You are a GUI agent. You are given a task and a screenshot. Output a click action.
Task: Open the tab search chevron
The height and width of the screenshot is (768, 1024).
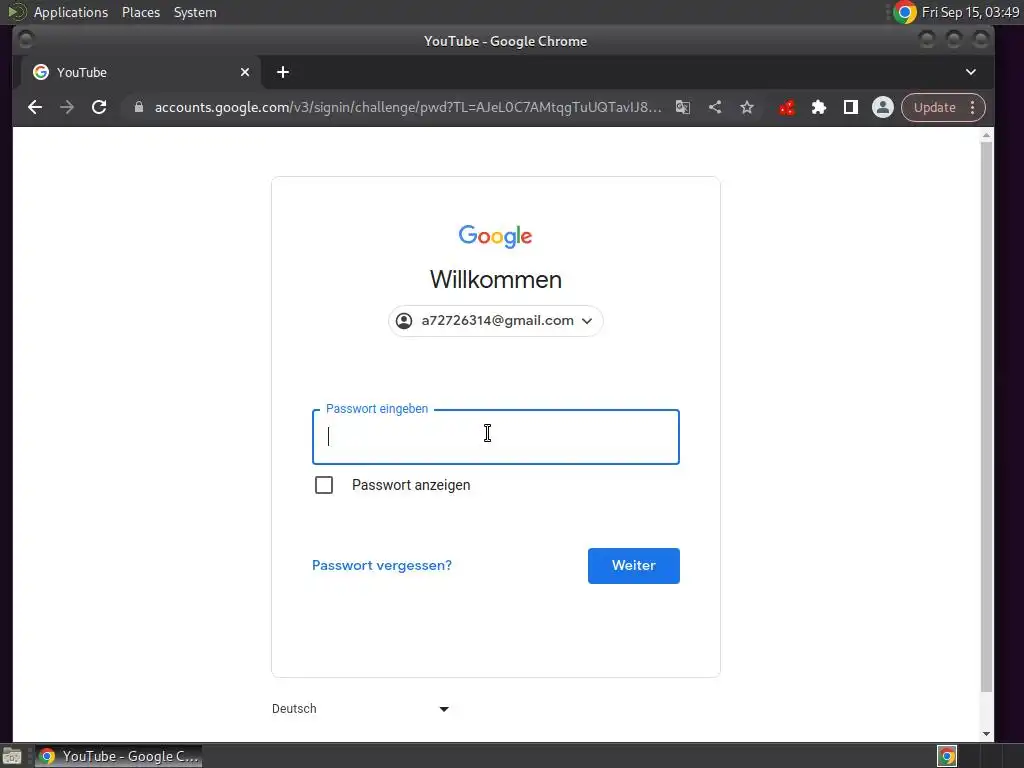point(971,72)
